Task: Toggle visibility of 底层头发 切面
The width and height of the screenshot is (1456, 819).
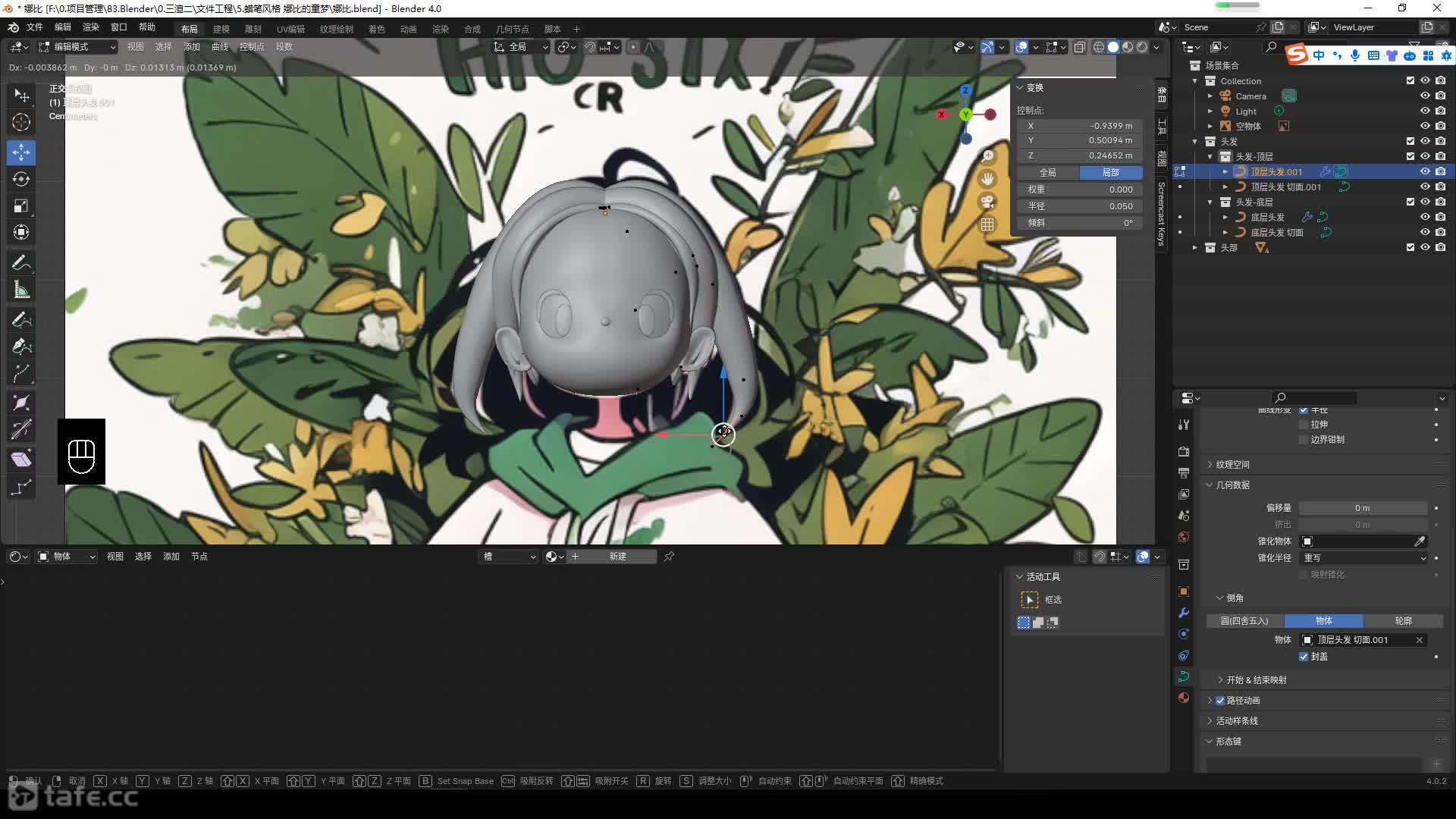Action: 1425,232
